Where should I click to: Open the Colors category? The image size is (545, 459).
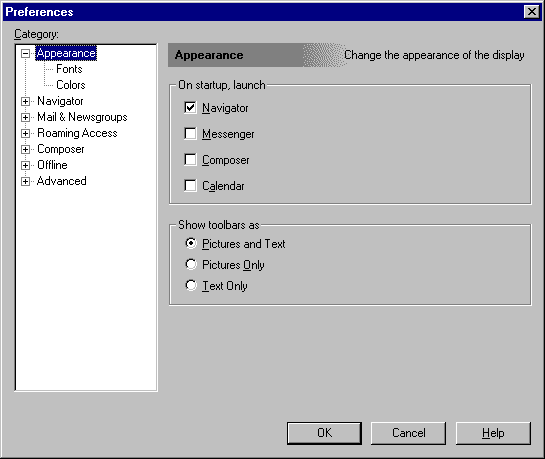71,85
